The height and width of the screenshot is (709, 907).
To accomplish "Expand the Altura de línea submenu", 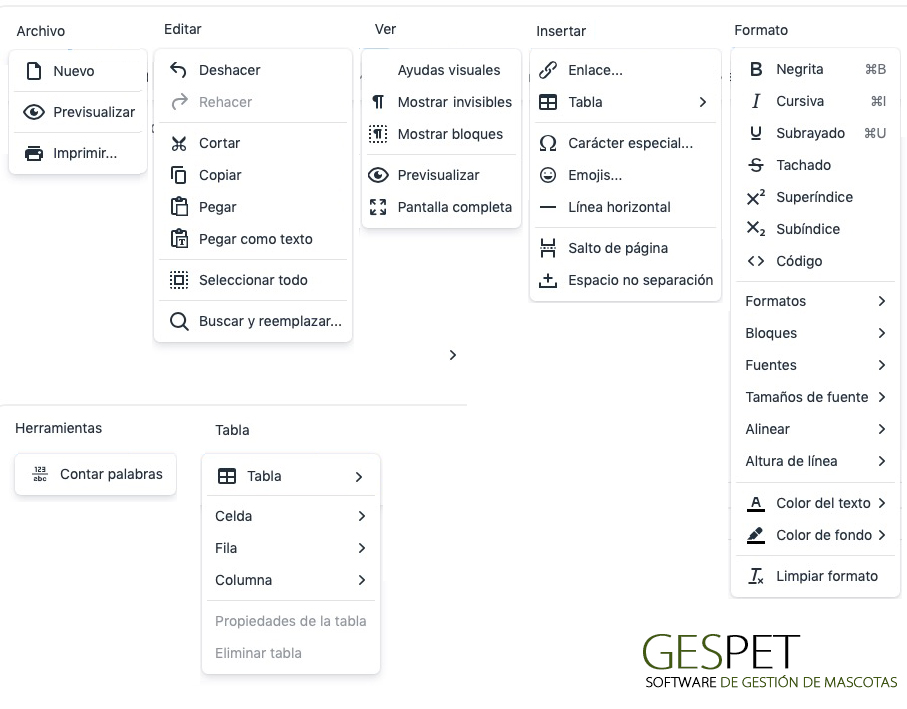I will pyautogui.click(x=815, y=461).
